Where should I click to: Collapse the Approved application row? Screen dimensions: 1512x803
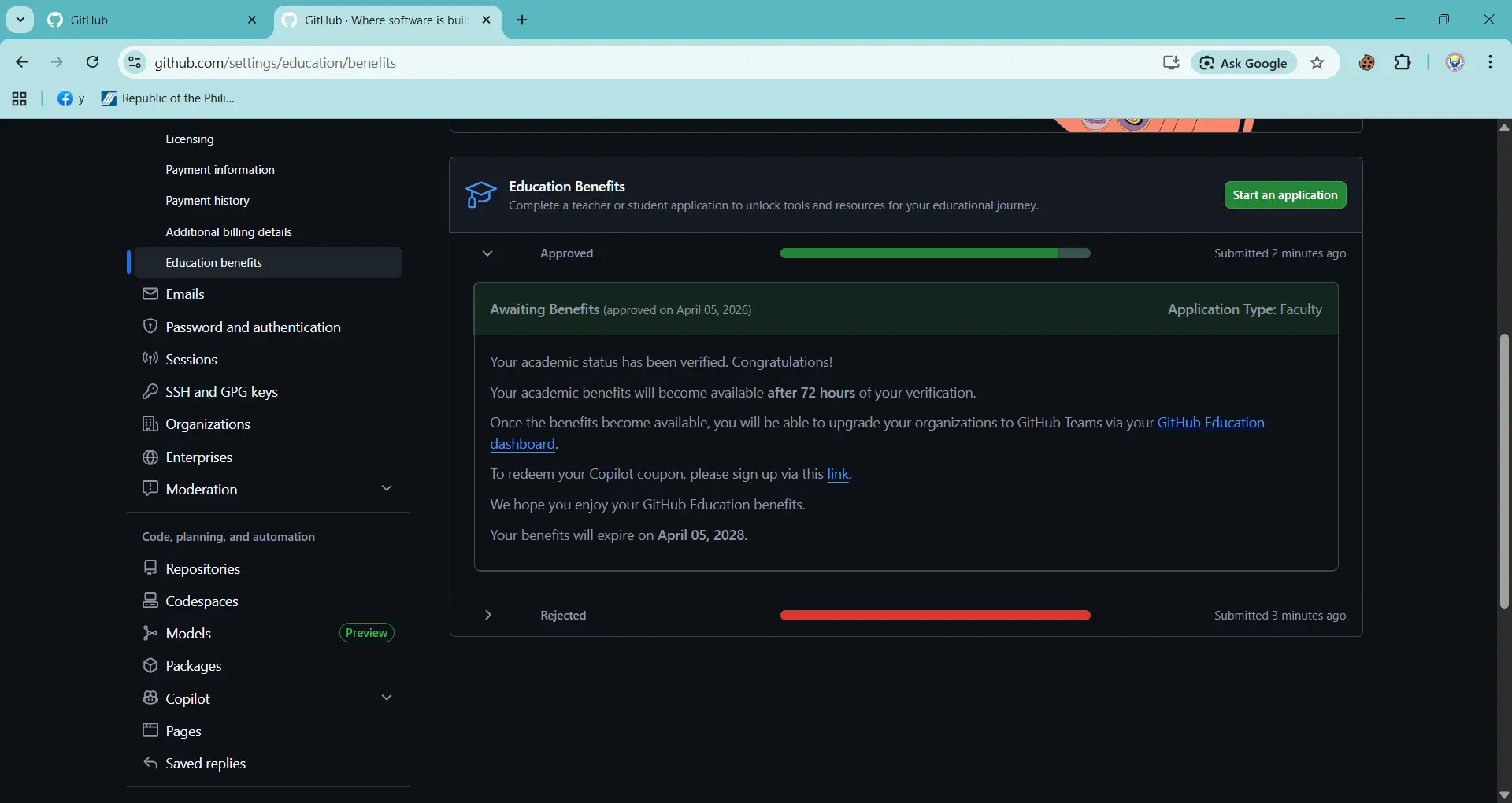(x=487, y=253)
